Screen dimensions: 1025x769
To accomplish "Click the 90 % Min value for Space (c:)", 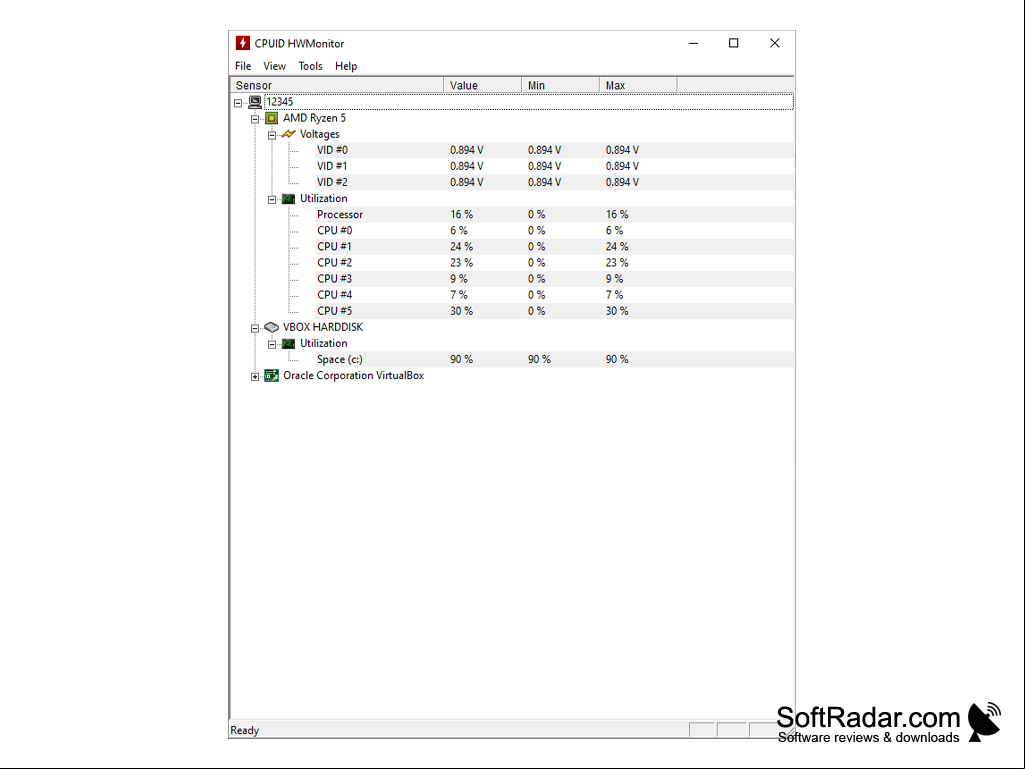I will click(539, 360).
